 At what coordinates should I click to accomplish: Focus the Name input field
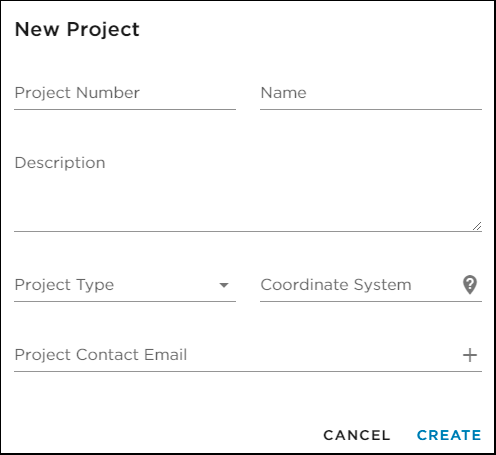(x=371, y=93)
